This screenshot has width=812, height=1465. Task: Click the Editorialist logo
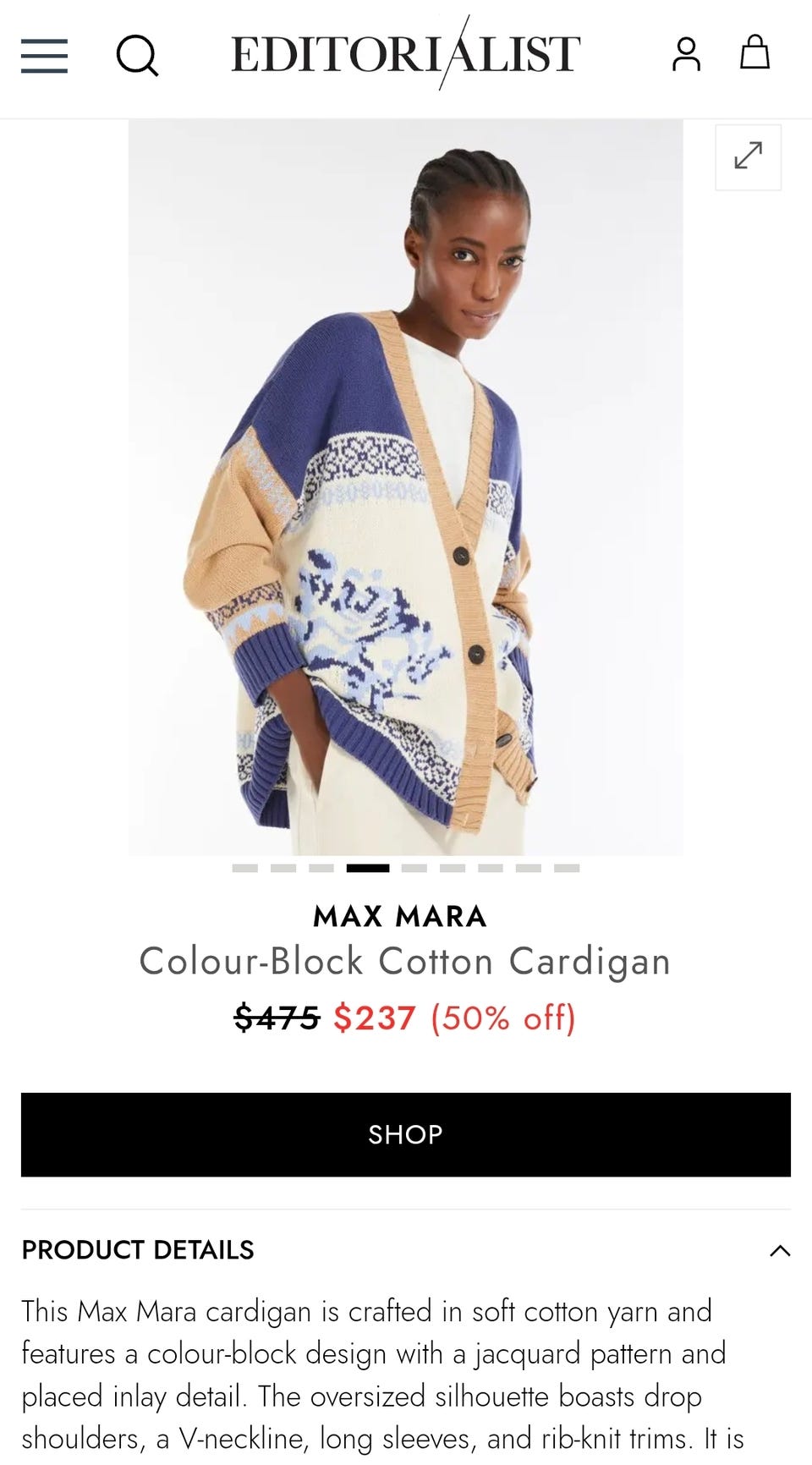click(406, 53)
